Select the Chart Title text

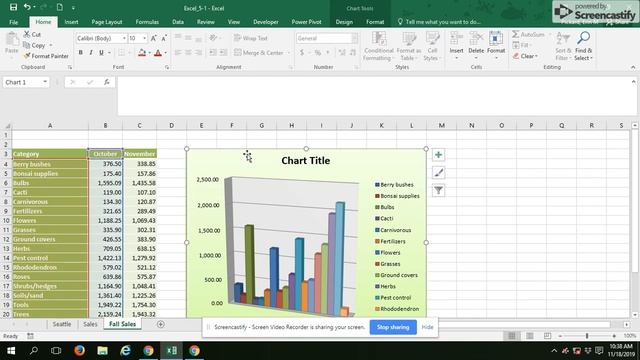[306, 160]
